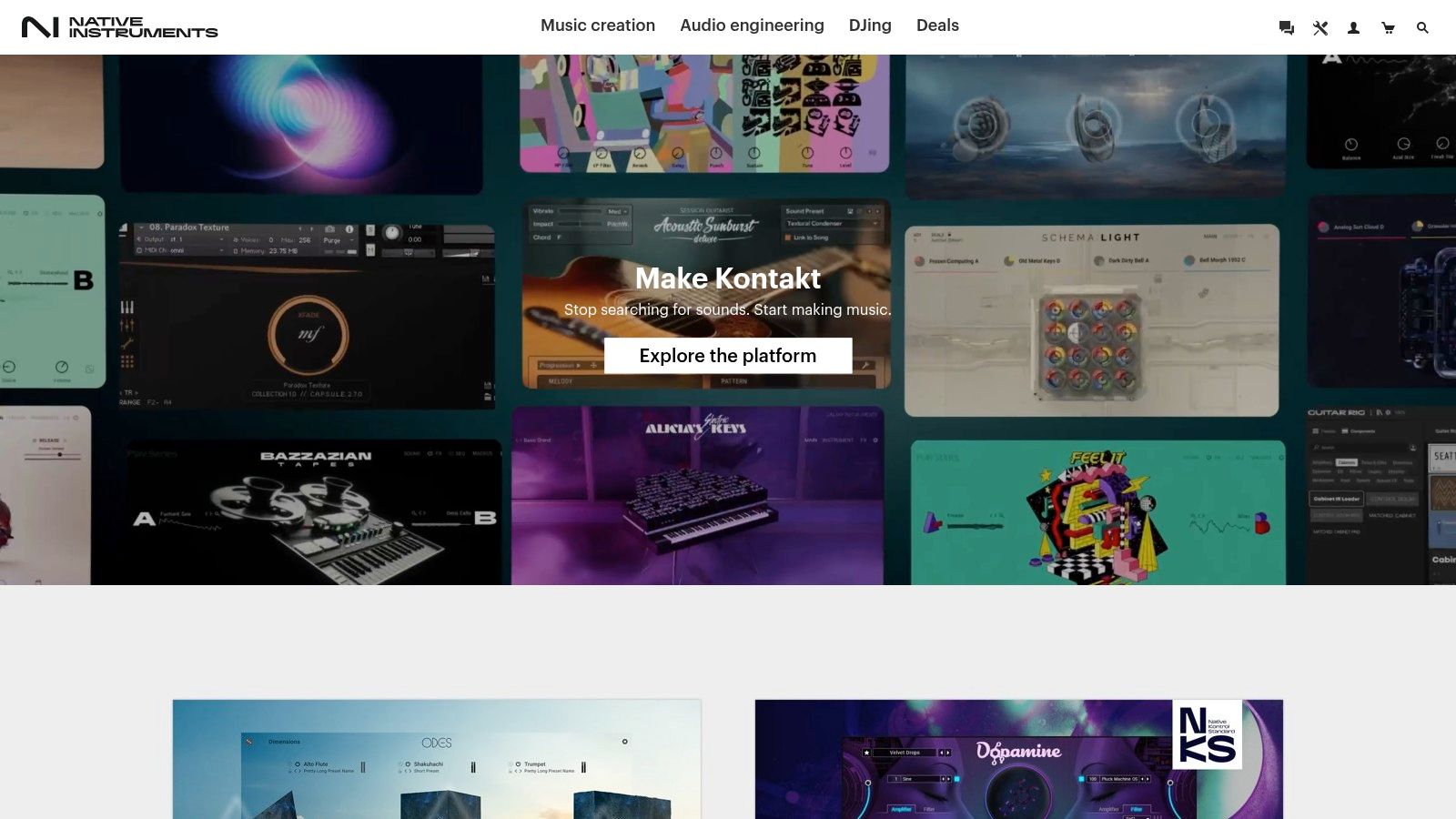Open the Pluck Machine OS dropdown
This screenshot has width=1456, height=819.
click(1120, 780)
